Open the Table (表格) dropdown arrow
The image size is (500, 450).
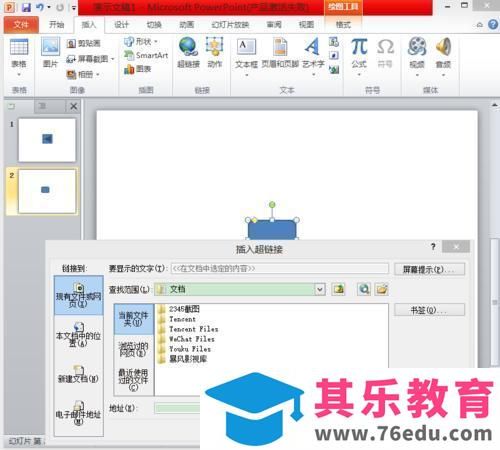tap(19, 74)
